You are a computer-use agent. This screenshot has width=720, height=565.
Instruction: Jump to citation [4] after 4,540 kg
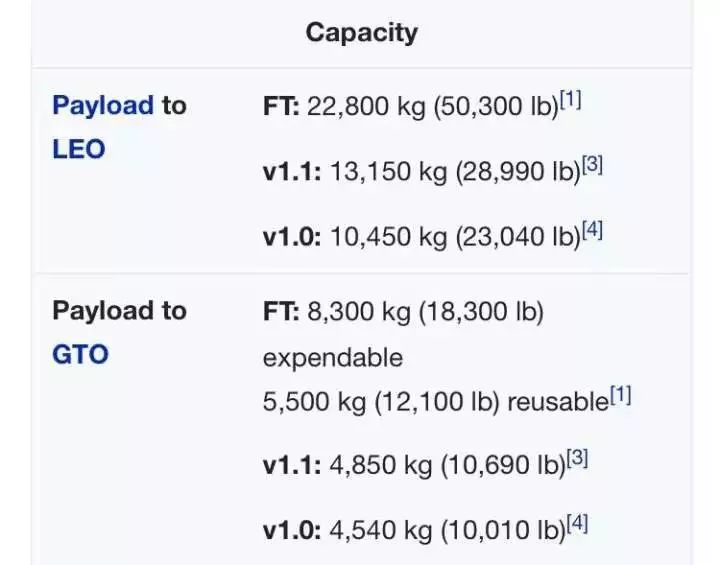click(577, 523)
